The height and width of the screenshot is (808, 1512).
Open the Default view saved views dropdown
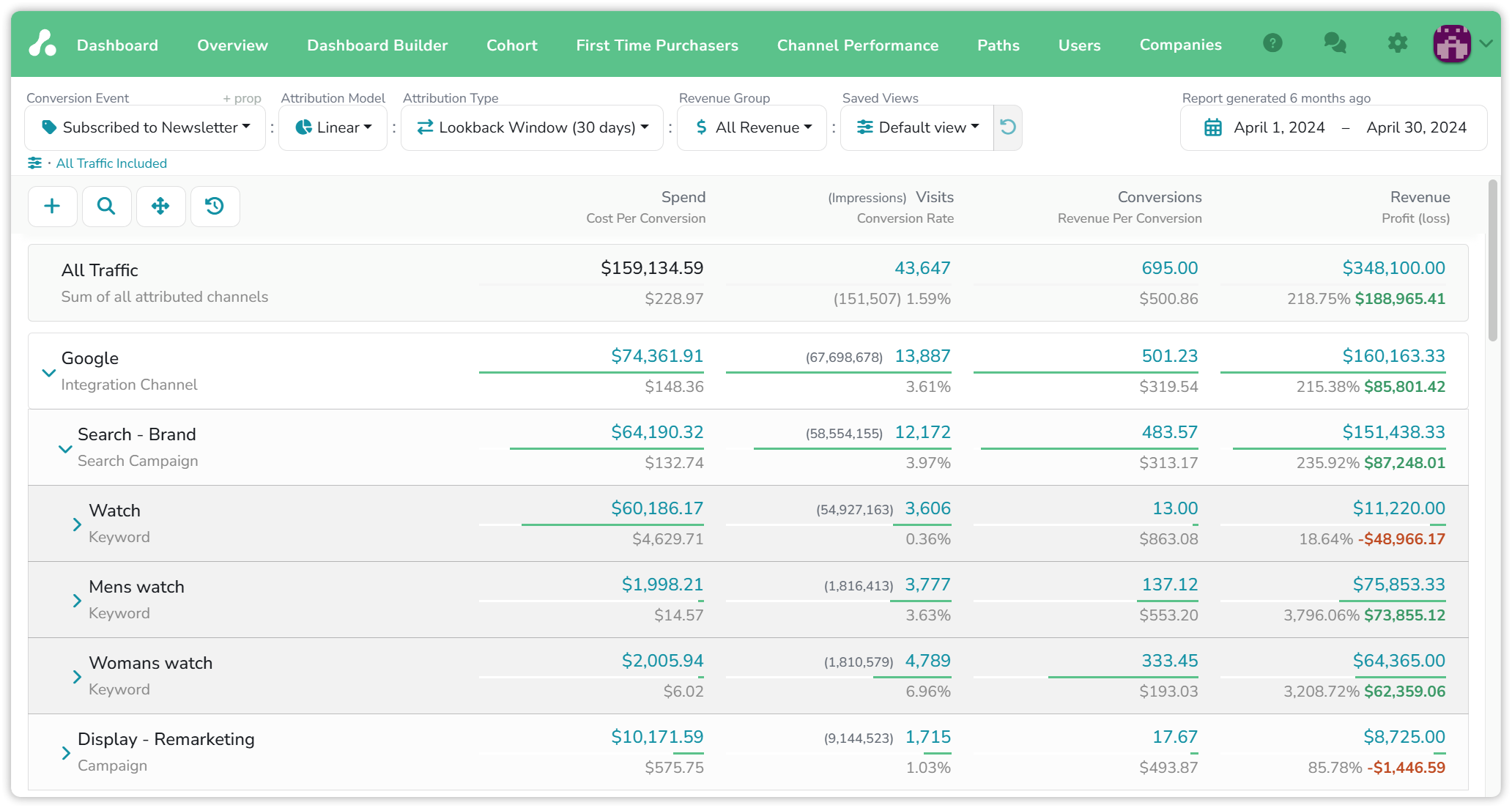pos(917,127)
